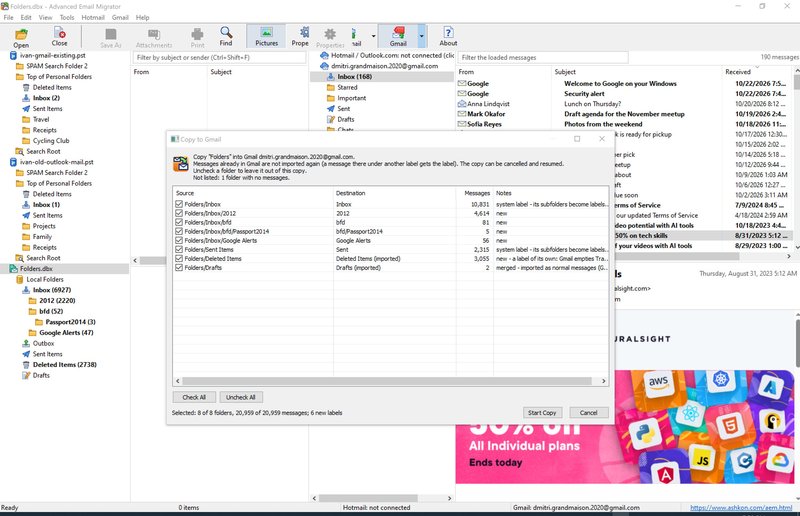
Task: Select the Gmail Sent folder icon
Action: (x=331, y=109)
